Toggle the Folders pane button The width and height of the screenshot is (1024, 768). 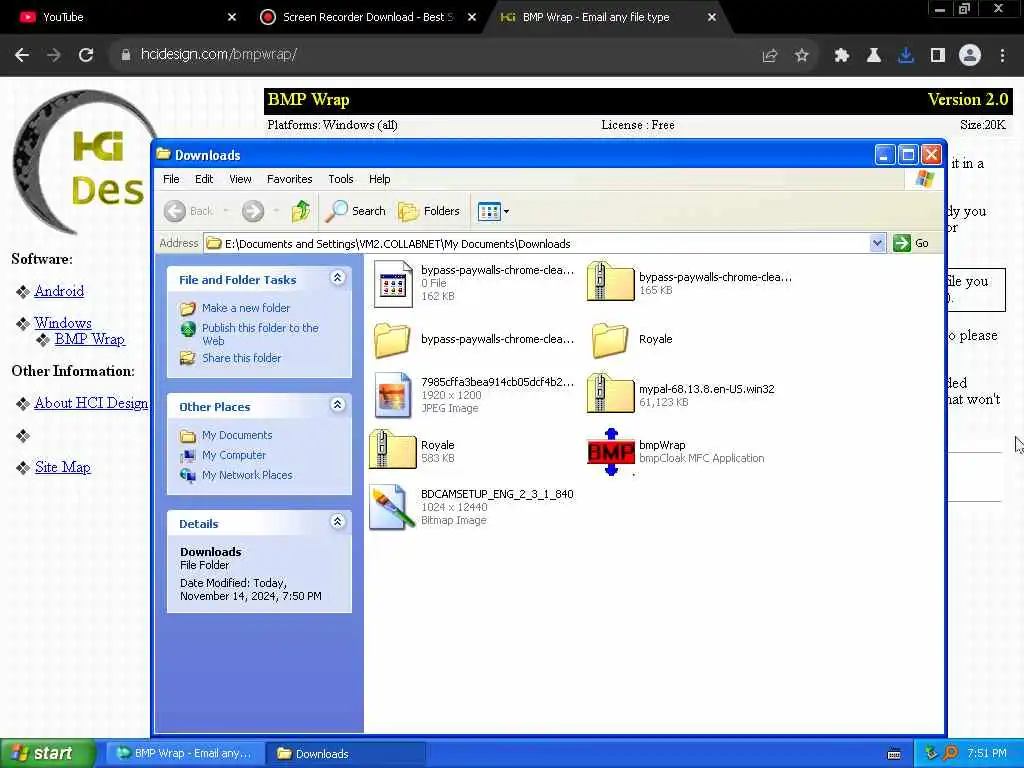tap(428, 211)
